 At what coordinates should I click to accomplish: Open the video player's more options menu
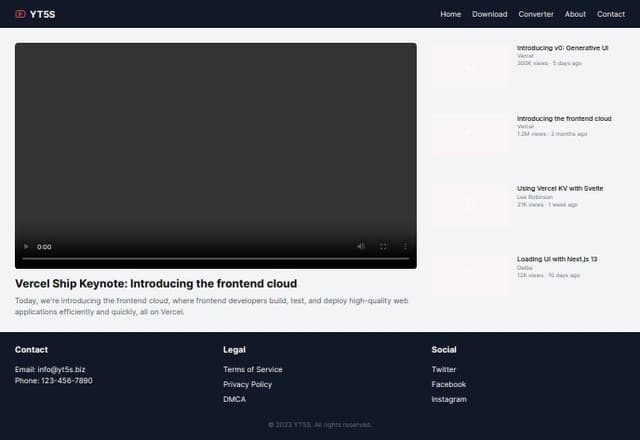[405, 246]
